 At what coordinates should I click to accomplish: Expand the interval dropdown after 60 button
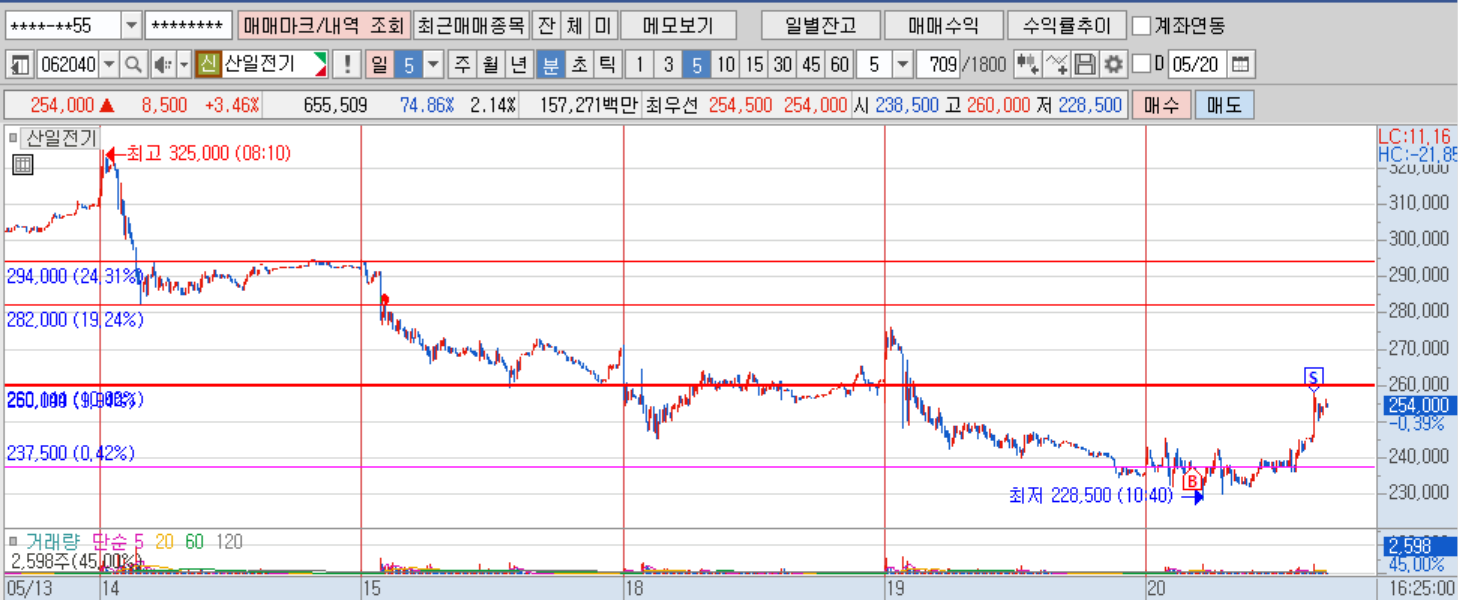[x=902, y=65]
